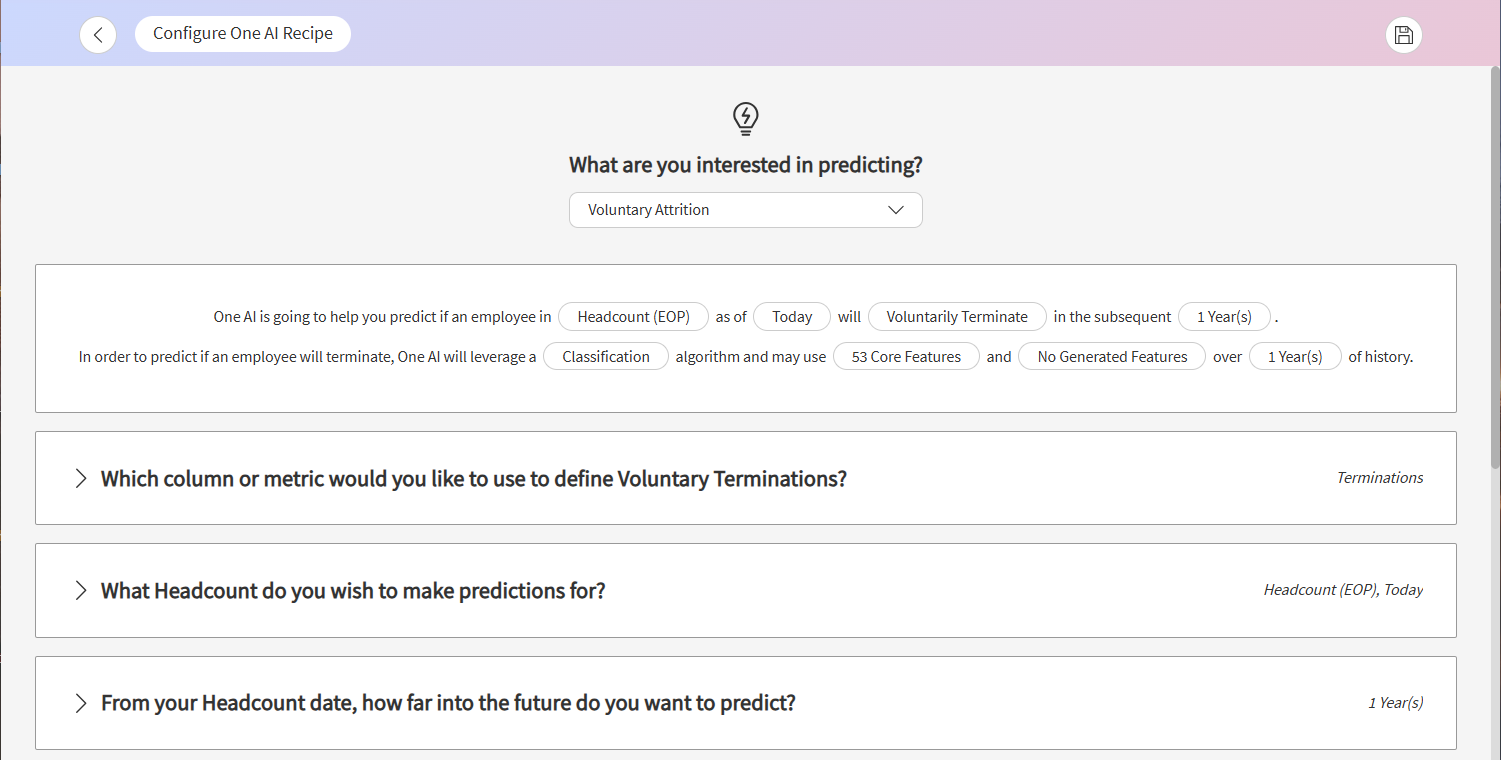Image resolution: width=1501 pixels, height=760 pixels.
Task: Open the No Generated Features pill
Action: (1112, 356)
